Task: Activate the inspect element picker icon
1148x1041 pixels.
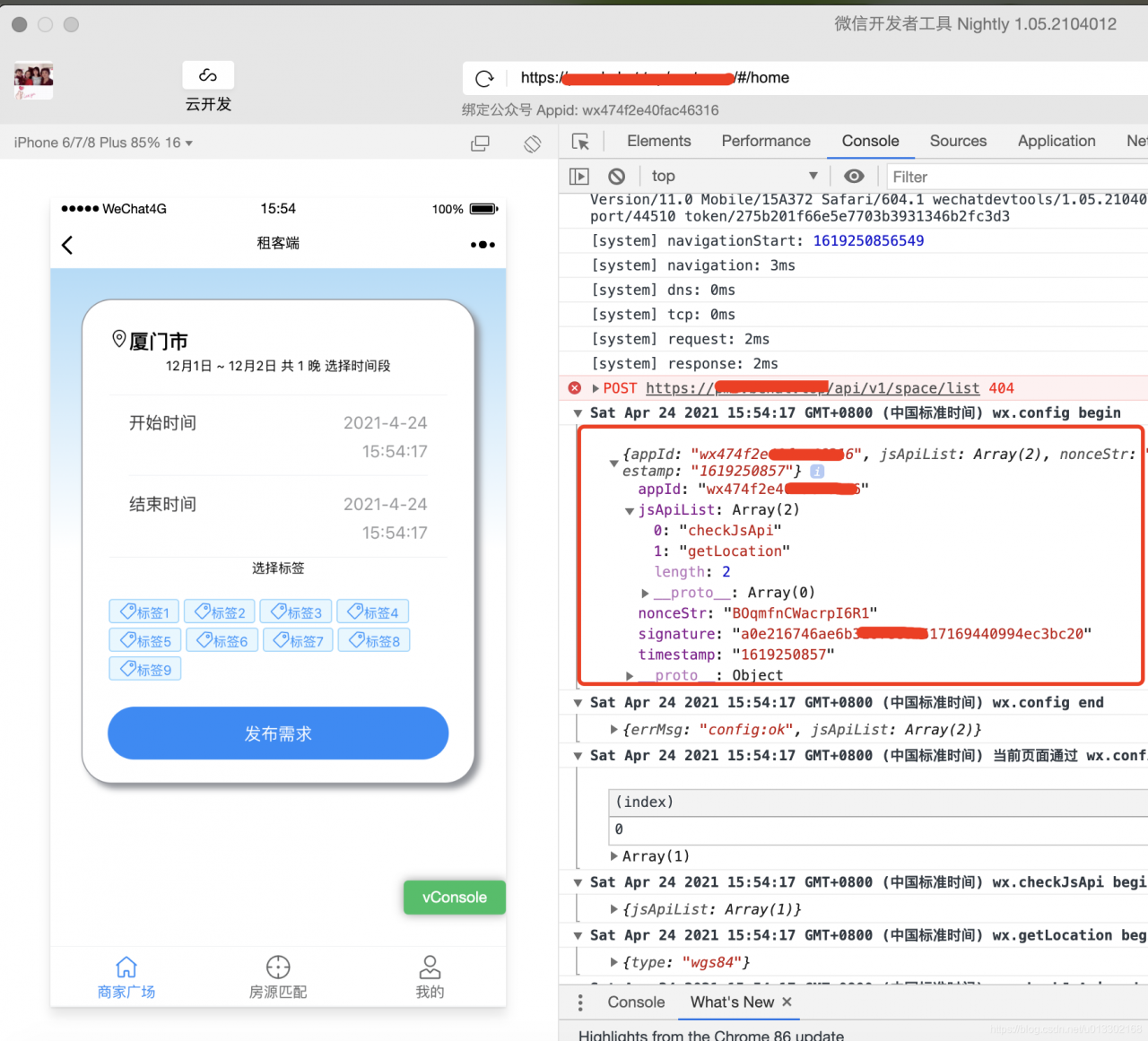Action: click(x=580, y=142)
